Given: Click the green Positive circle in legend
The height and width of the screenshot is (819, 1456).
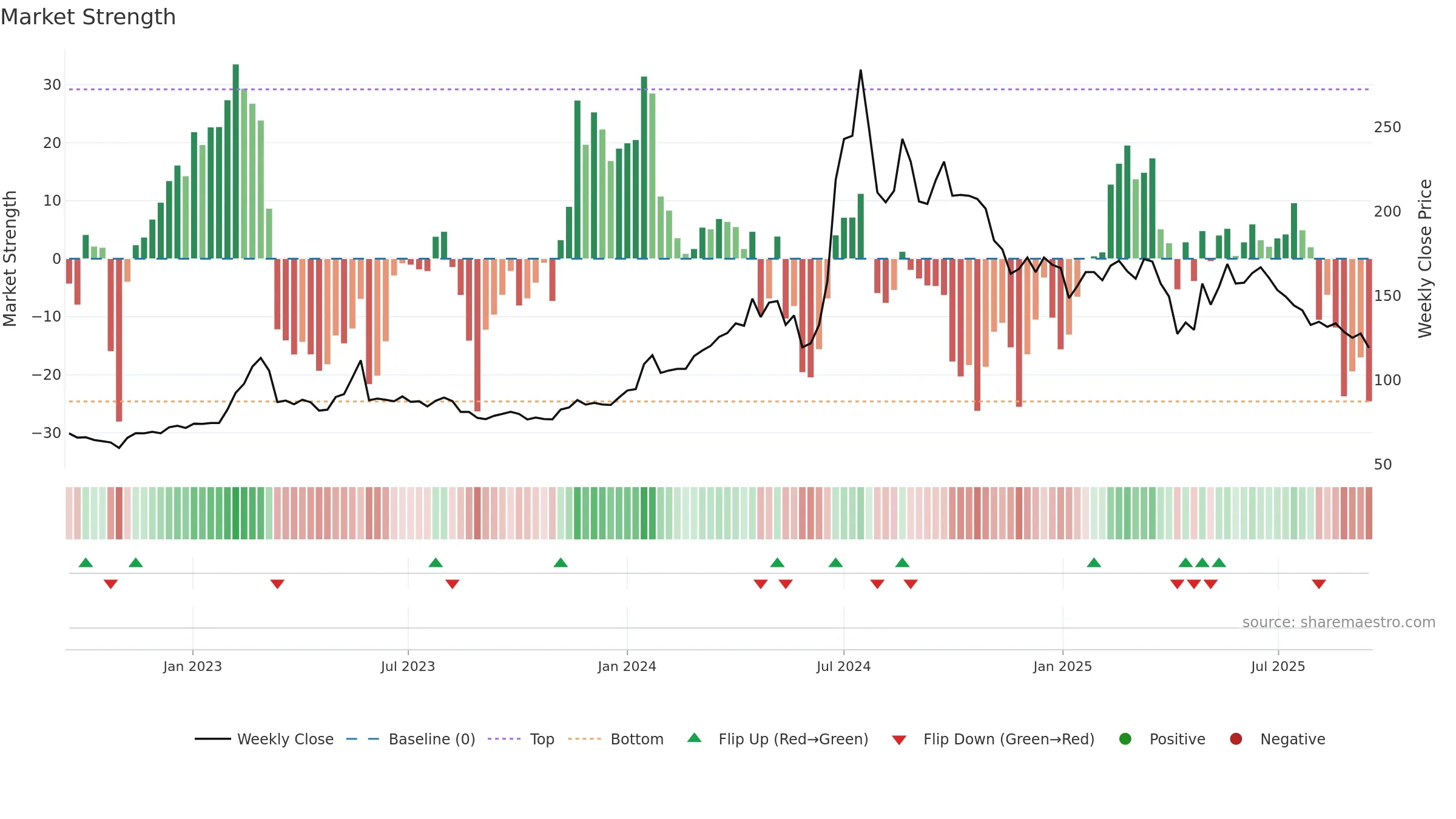Looking at the screenshot, I should click(x=1125, y=739).
